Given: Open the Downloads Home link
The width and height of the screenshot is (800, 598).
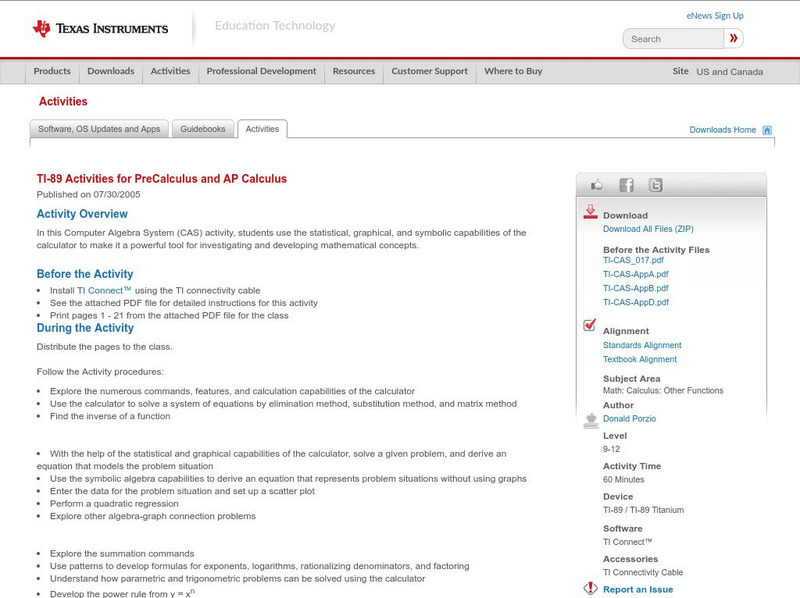Looking at the screenshot, I should (x=722, y=130).
